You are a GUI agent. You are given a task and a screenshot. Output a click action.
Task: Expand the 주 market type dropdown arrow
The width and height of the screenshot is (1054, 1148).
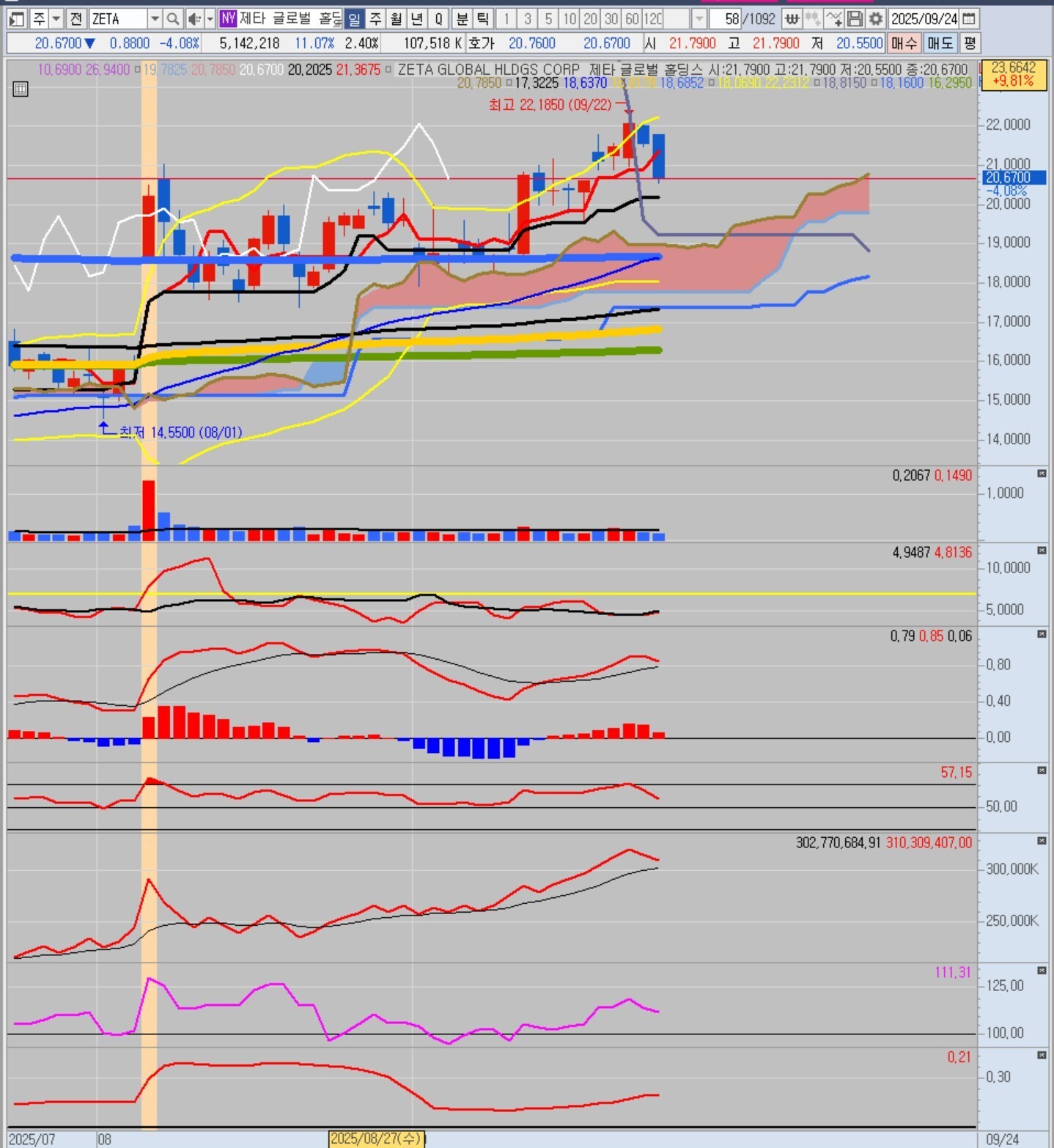(56, 18)
